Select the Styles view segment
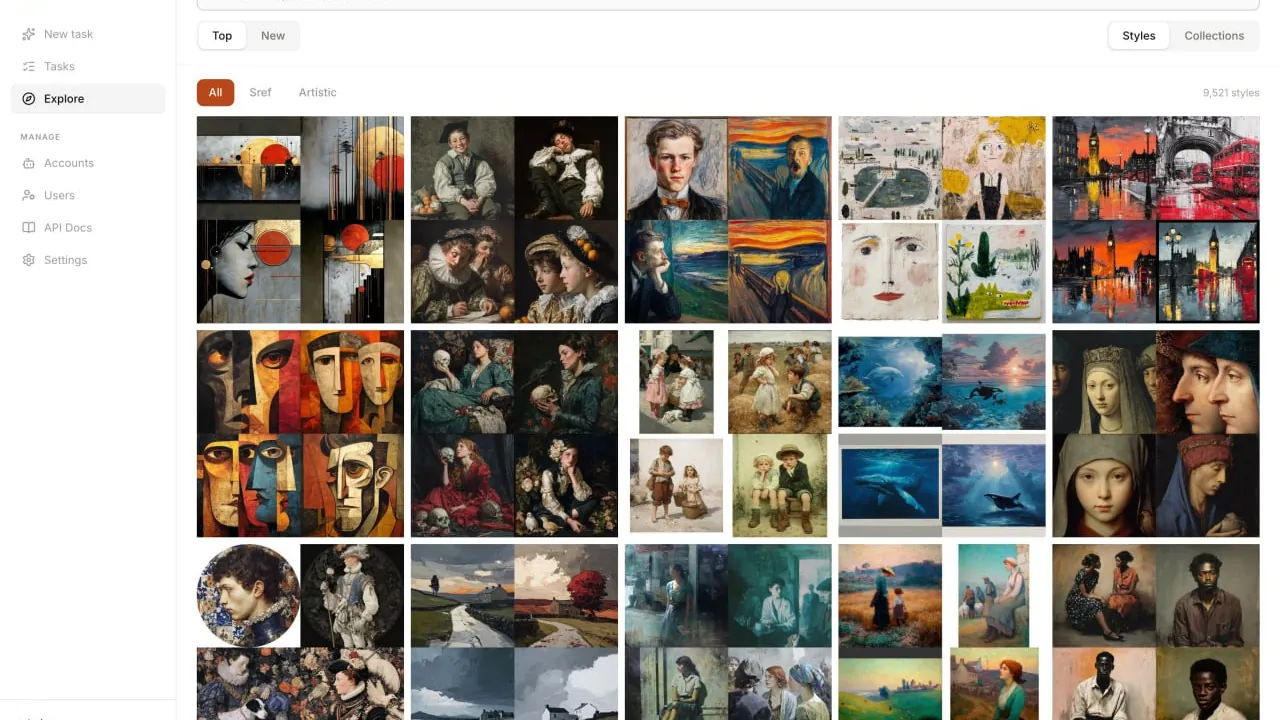The width and height of the screenshot is (1280, 720). click(x=1139, y=36)
